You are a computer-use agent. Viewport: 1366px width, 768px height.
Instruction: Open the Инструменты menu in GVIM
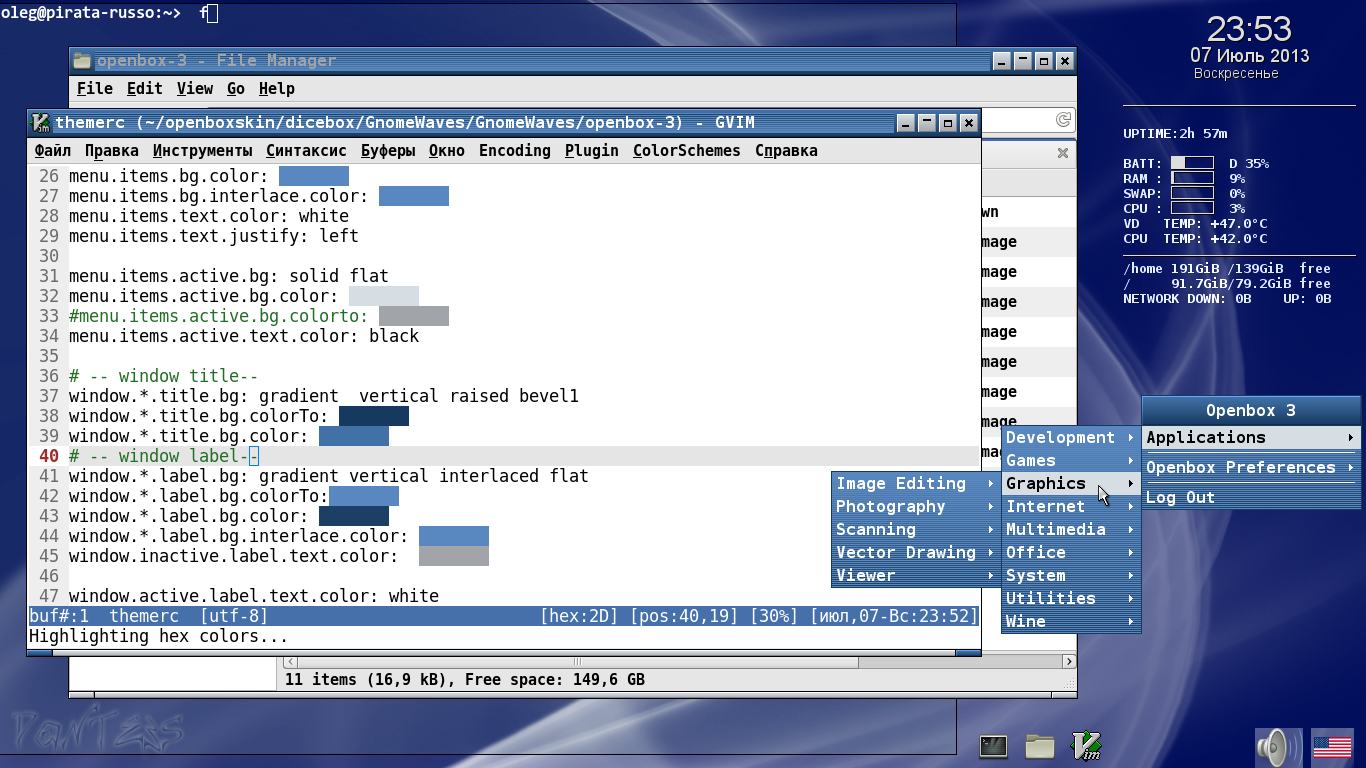tap(202, 151)
